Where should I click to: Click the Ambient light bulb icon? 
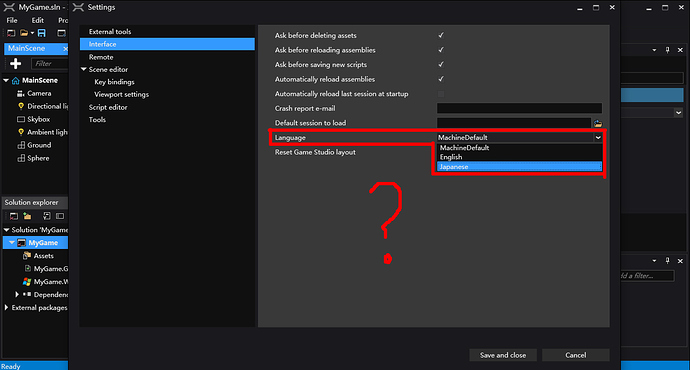(x=21, y=132)
